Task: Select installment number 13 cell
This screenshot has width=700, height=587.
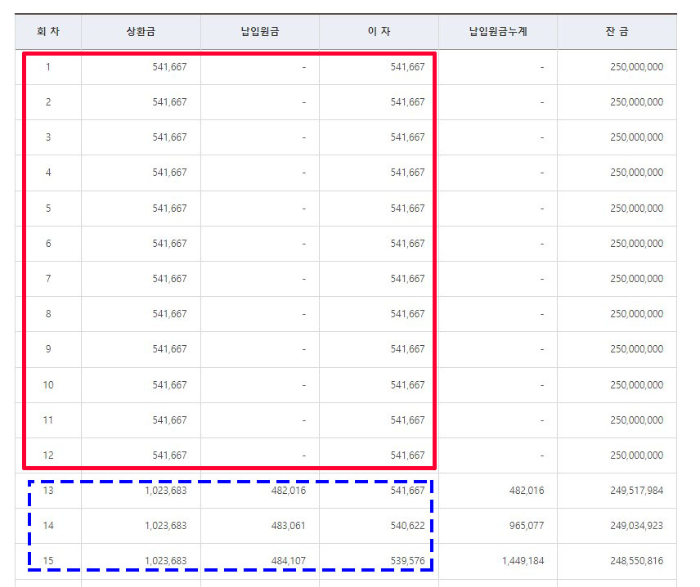Action: [x=48, y=491]
